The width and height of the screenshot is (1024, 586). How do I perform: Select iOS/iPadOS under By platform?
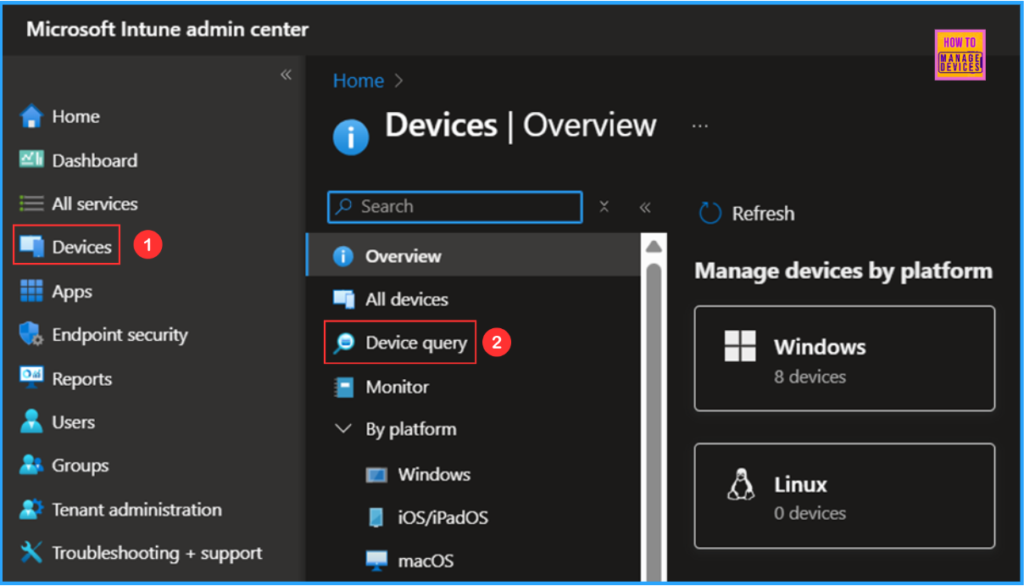click(x=443, y=517)
